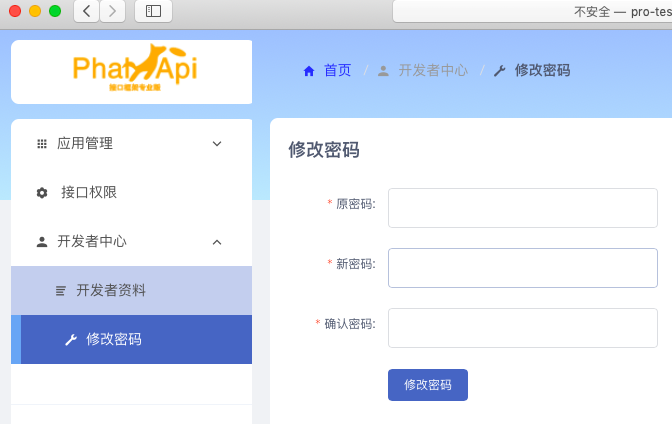Click the user icon in breadcrumb
The height and width of the screenshot is (424, 672).
coord(383,71)
